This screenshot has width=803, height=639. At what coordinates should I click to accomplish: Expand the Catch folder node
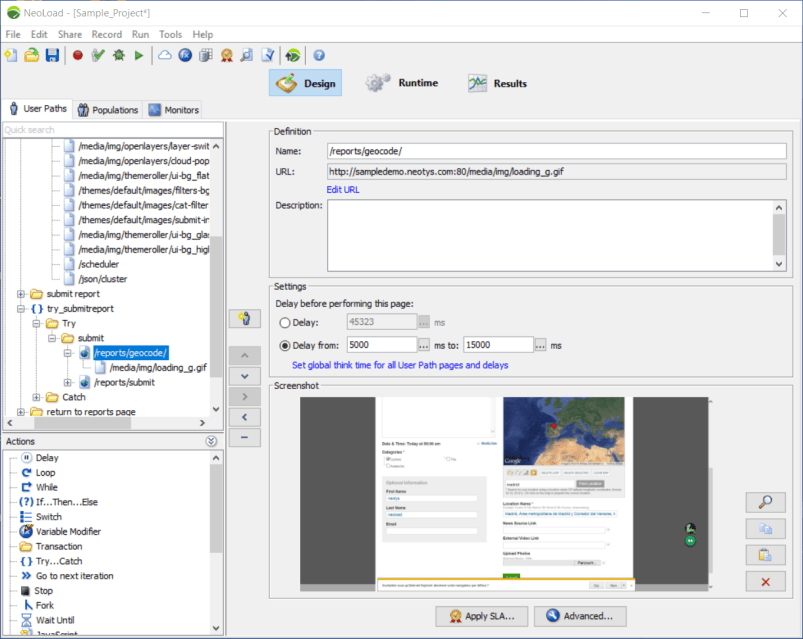pyautogui.click(x=37, y=397)
